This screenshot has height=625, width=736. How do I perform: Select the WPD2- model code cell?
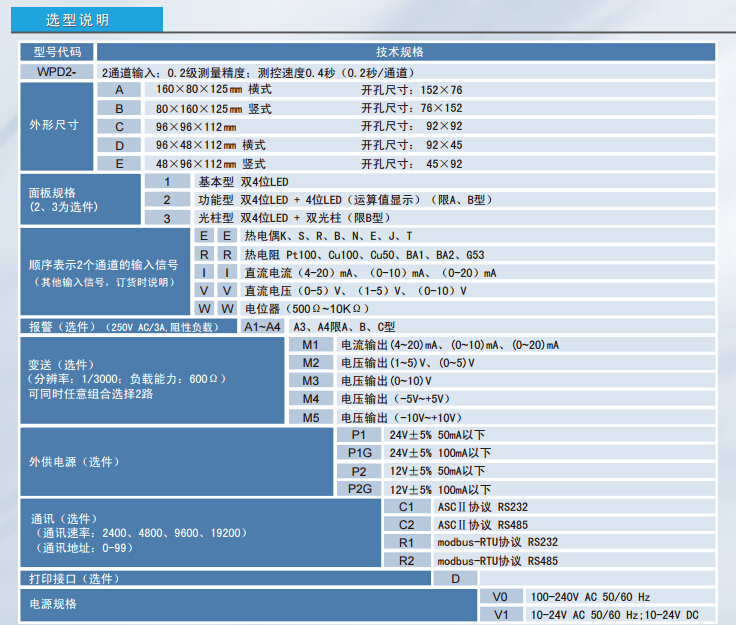point(57,72)
